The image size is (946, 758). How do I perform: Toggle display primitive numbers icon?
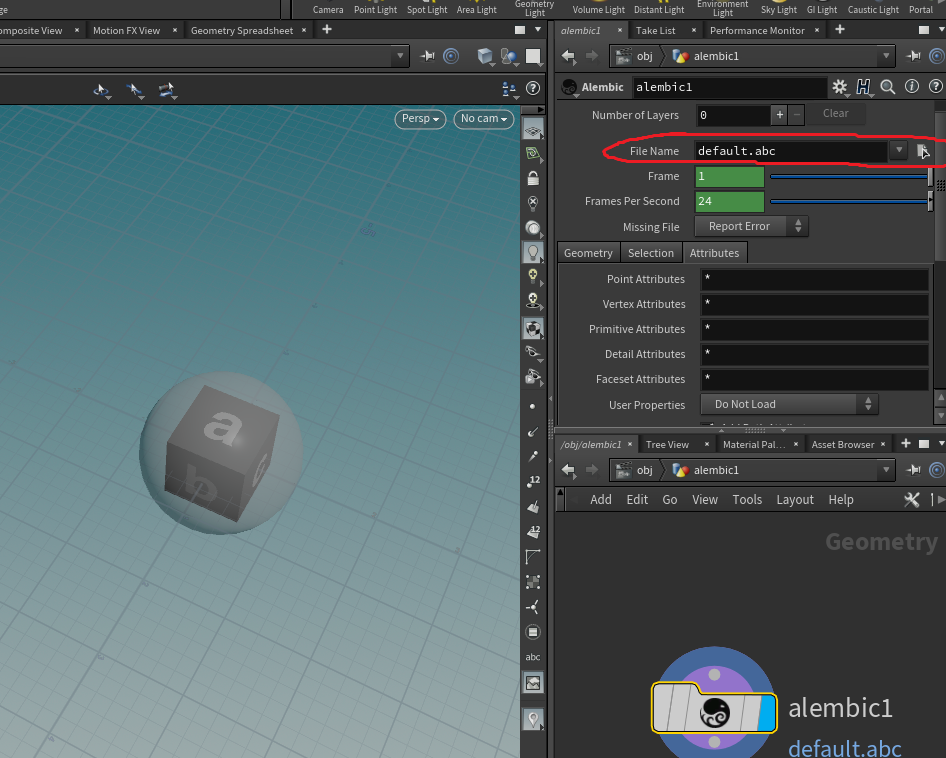(x=533, y=531)
